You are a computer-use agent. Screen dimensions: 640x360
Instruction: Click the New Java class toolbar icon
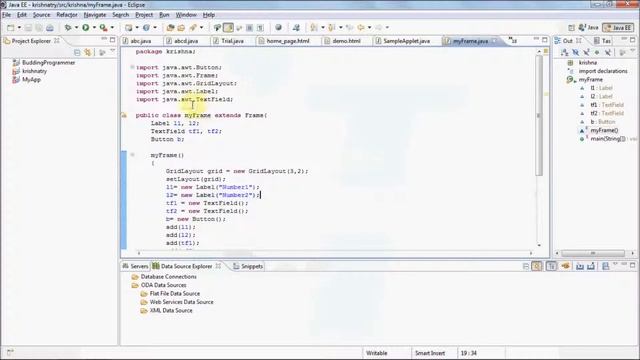pos(146,28)
